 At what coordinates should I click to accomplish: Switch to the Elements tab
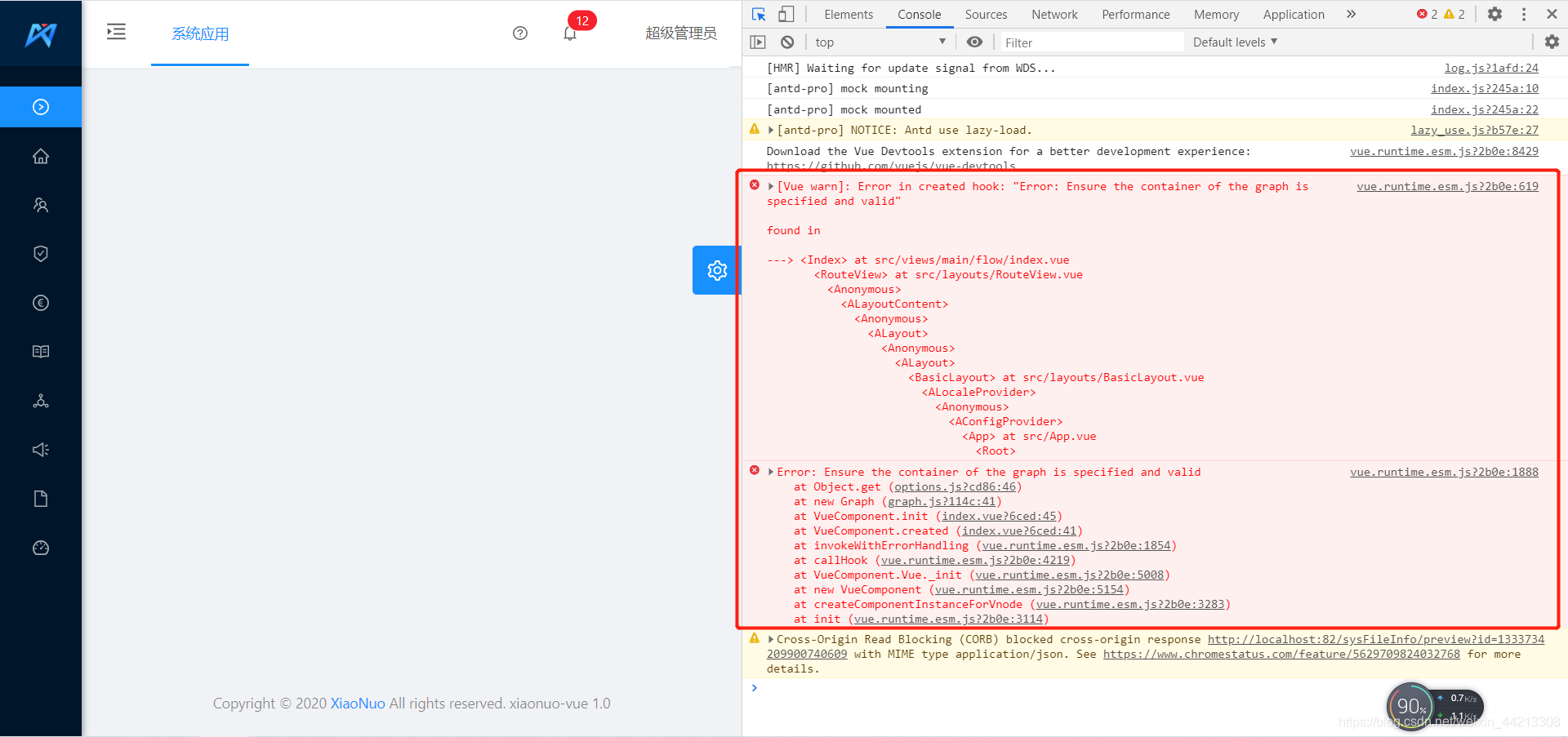pyautogui.click(x=849, y=14)
